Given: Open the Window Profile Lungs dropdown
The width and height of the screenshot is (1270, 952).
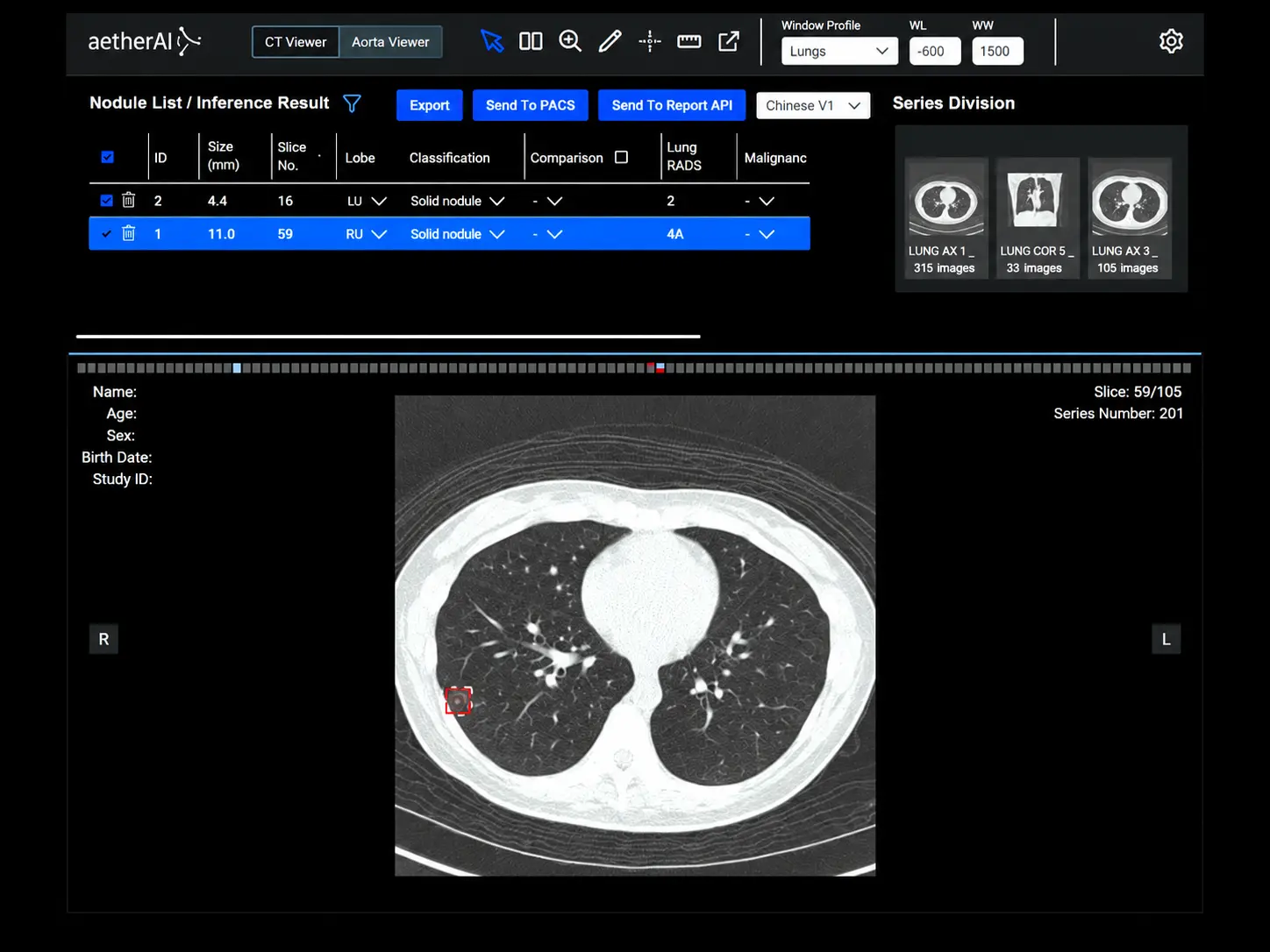Looking at the screenshot, I should point(839,51).
